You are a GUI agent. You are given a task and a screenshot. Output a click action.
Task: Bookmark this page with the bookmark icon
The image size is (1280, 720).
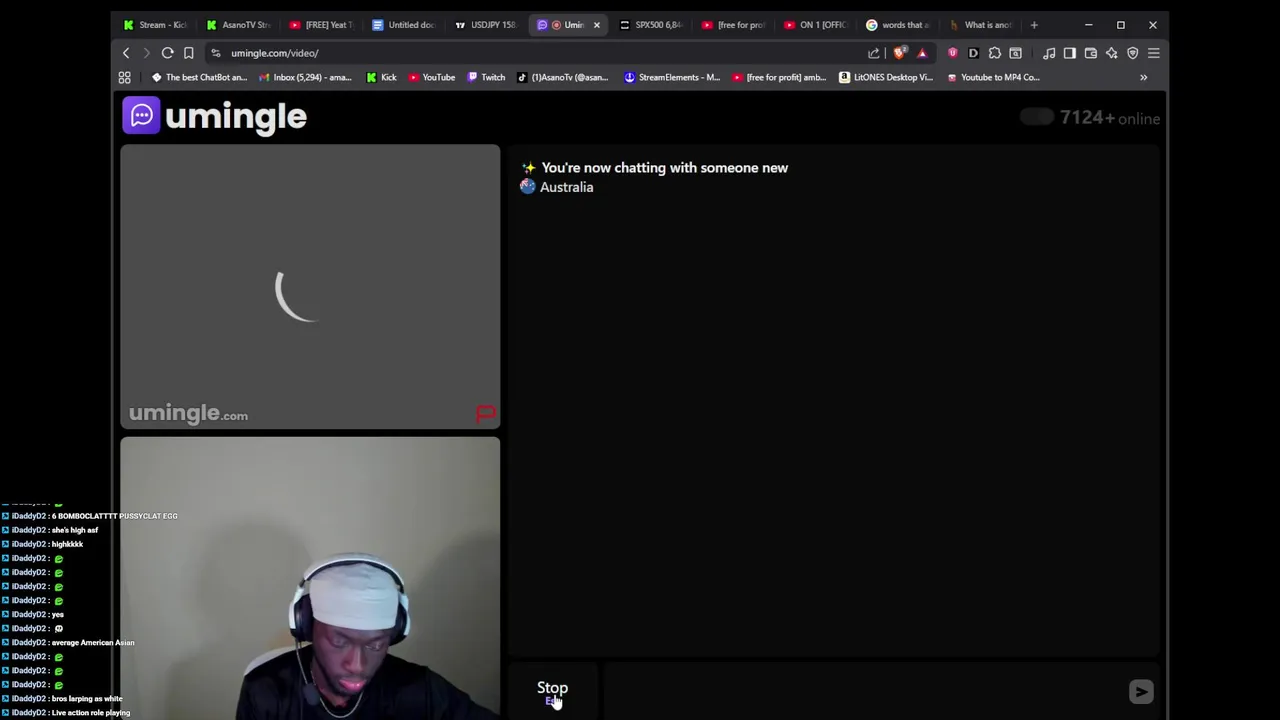188,53
